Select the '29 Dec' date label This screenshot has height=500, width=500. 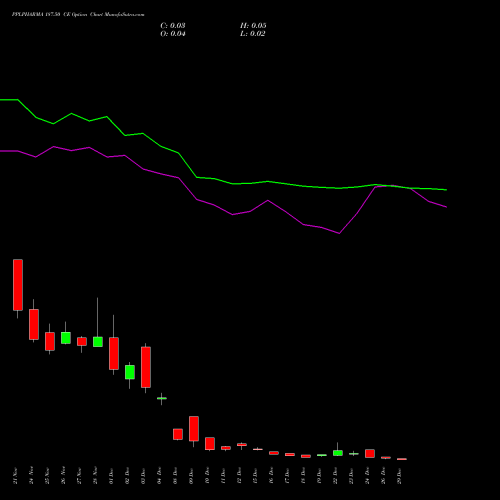pos(399,476)
